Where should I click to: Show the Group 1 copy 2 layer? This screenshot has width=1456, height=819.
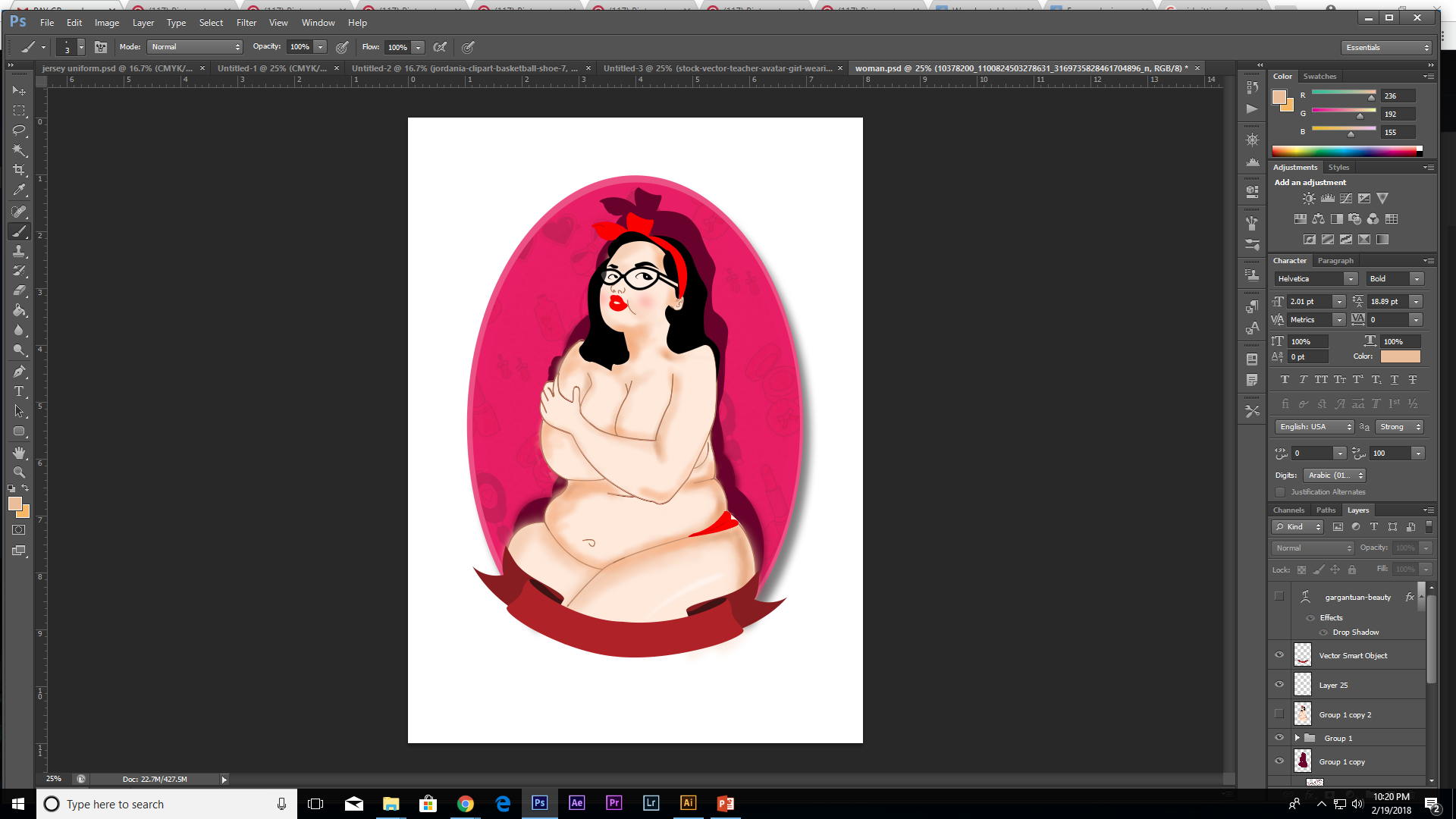tap(1279, 714)
